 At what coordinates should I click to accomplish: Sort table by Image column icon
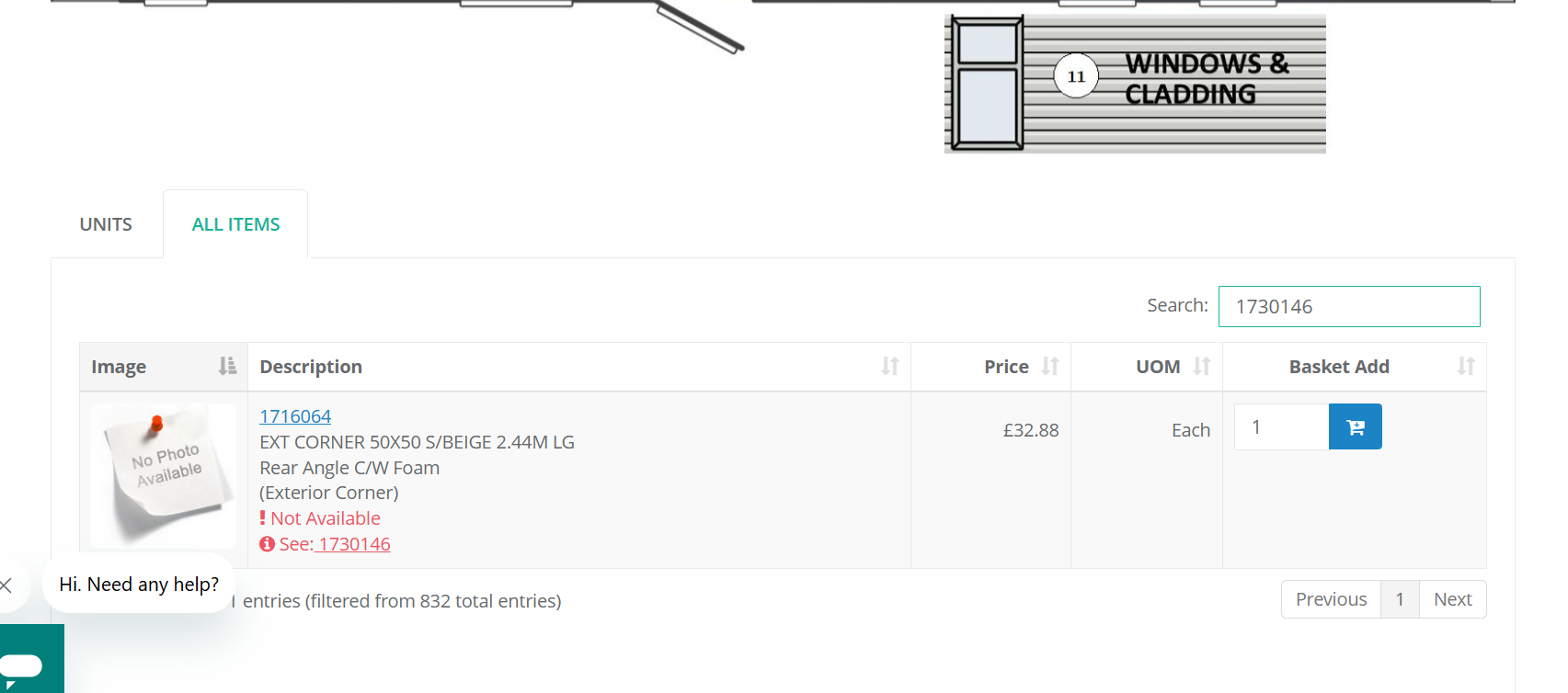[227, 367]
